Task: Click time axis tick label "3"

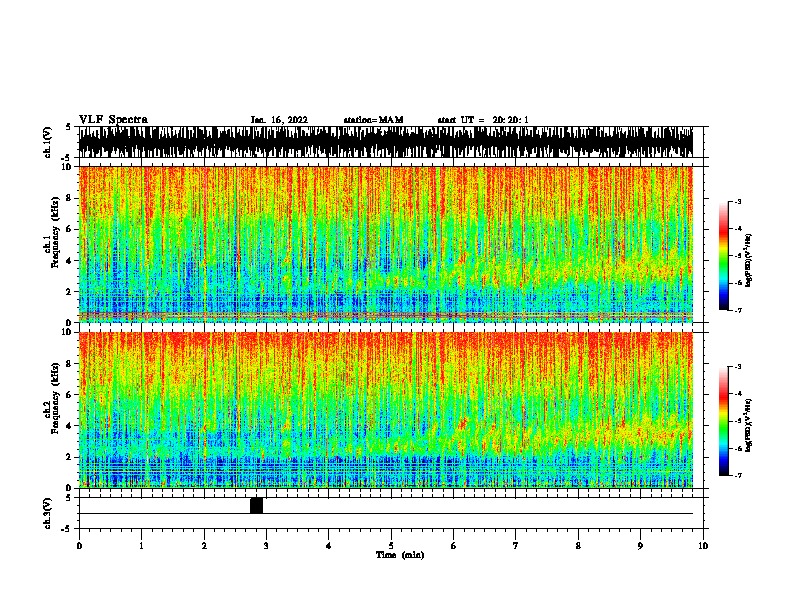Action: (266, 546)
